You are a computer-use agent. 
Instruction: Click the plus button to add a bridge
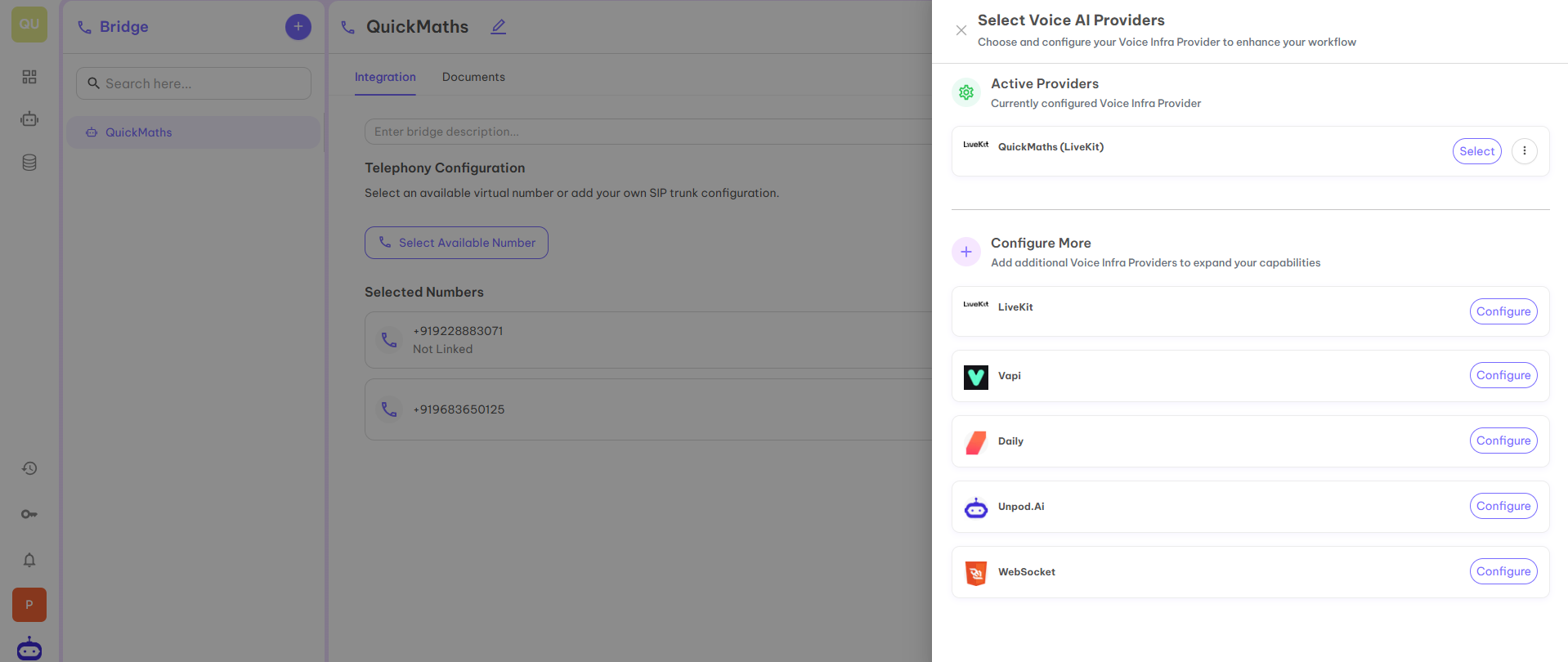[x=298, y=27]
